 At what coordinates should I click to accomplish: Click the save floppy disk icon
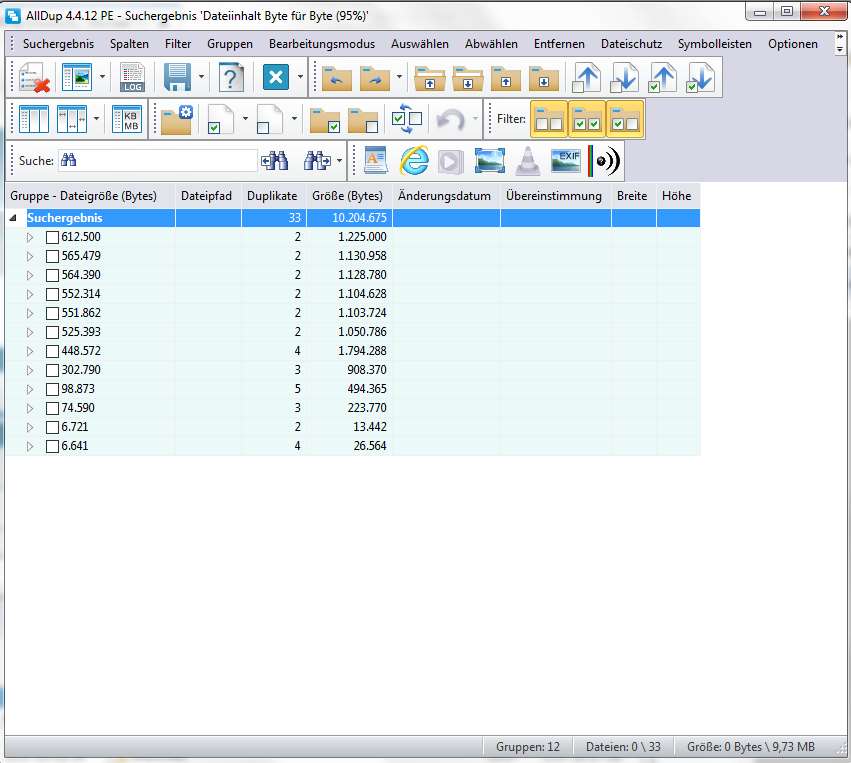(x=177, y=78)
